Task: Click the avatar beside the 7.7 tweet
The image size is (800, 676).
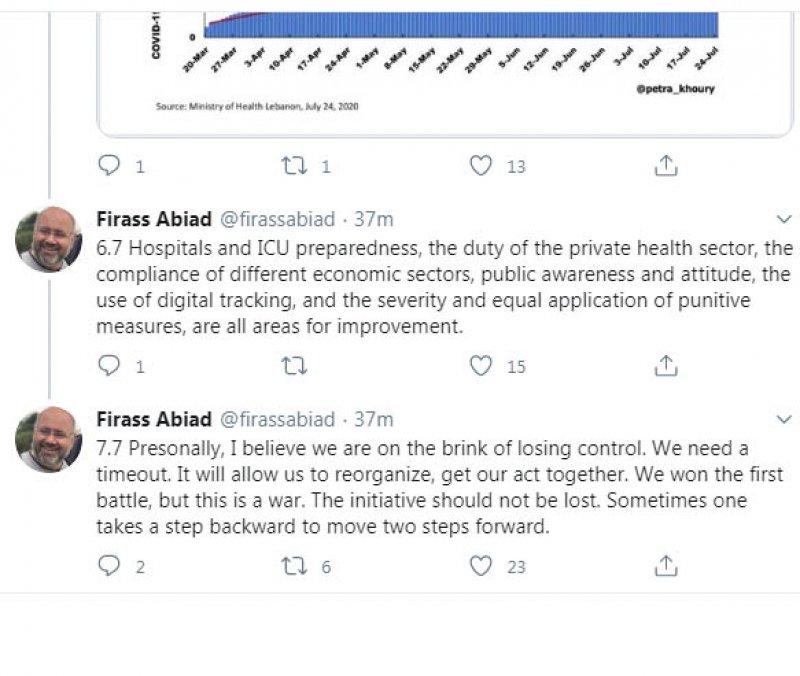Action: (49, 440)
